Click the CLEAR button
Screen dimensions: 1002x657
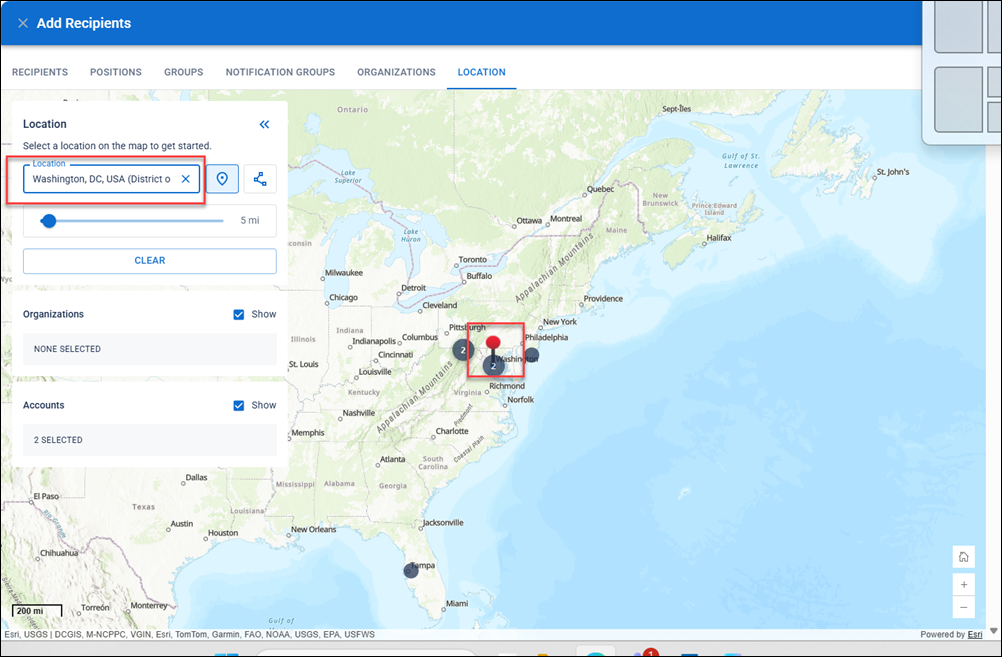click(x=150, y=261)
